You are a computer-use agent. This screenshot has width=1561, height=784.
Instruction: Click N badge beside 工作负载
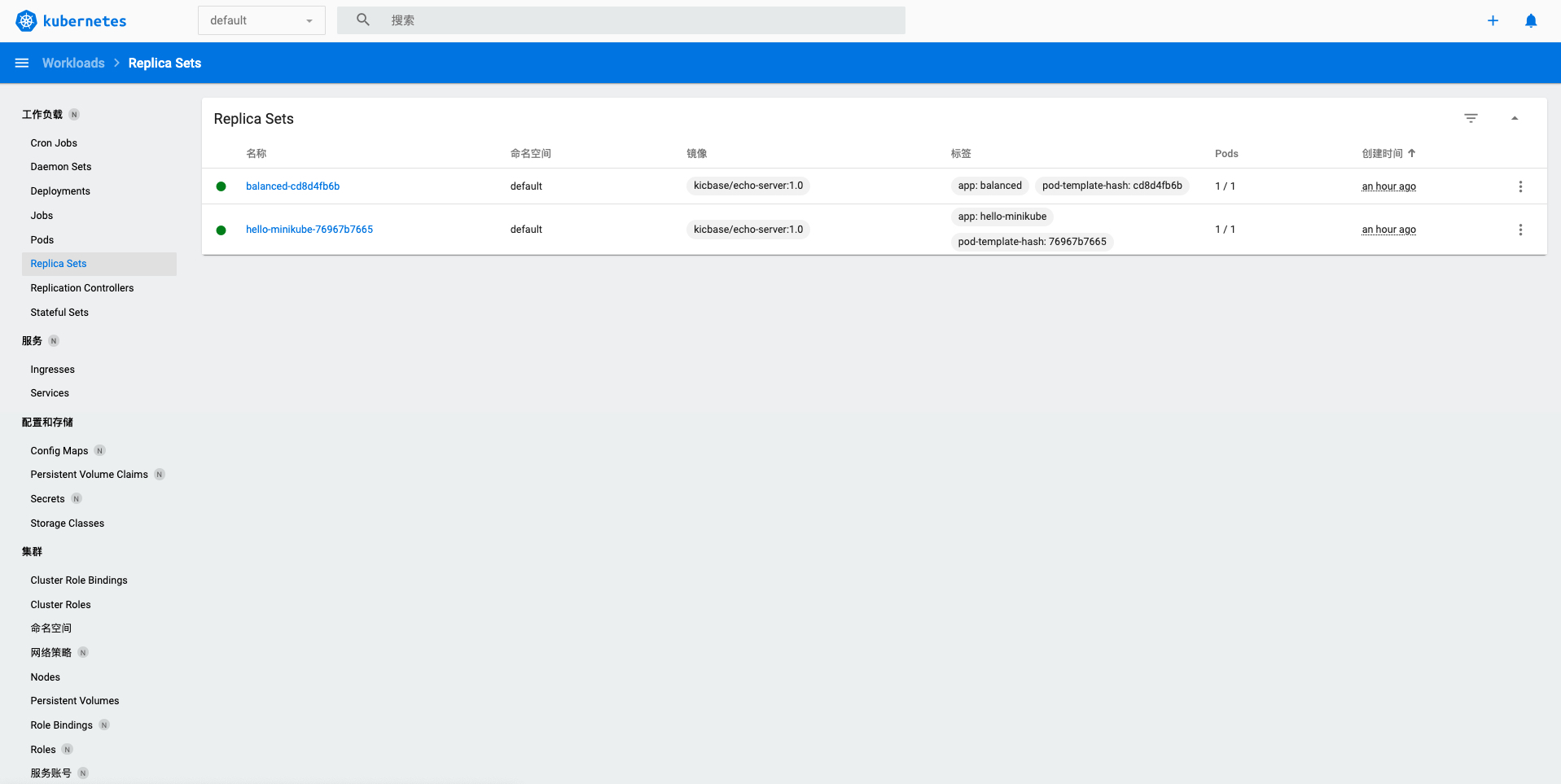[74, 115]
